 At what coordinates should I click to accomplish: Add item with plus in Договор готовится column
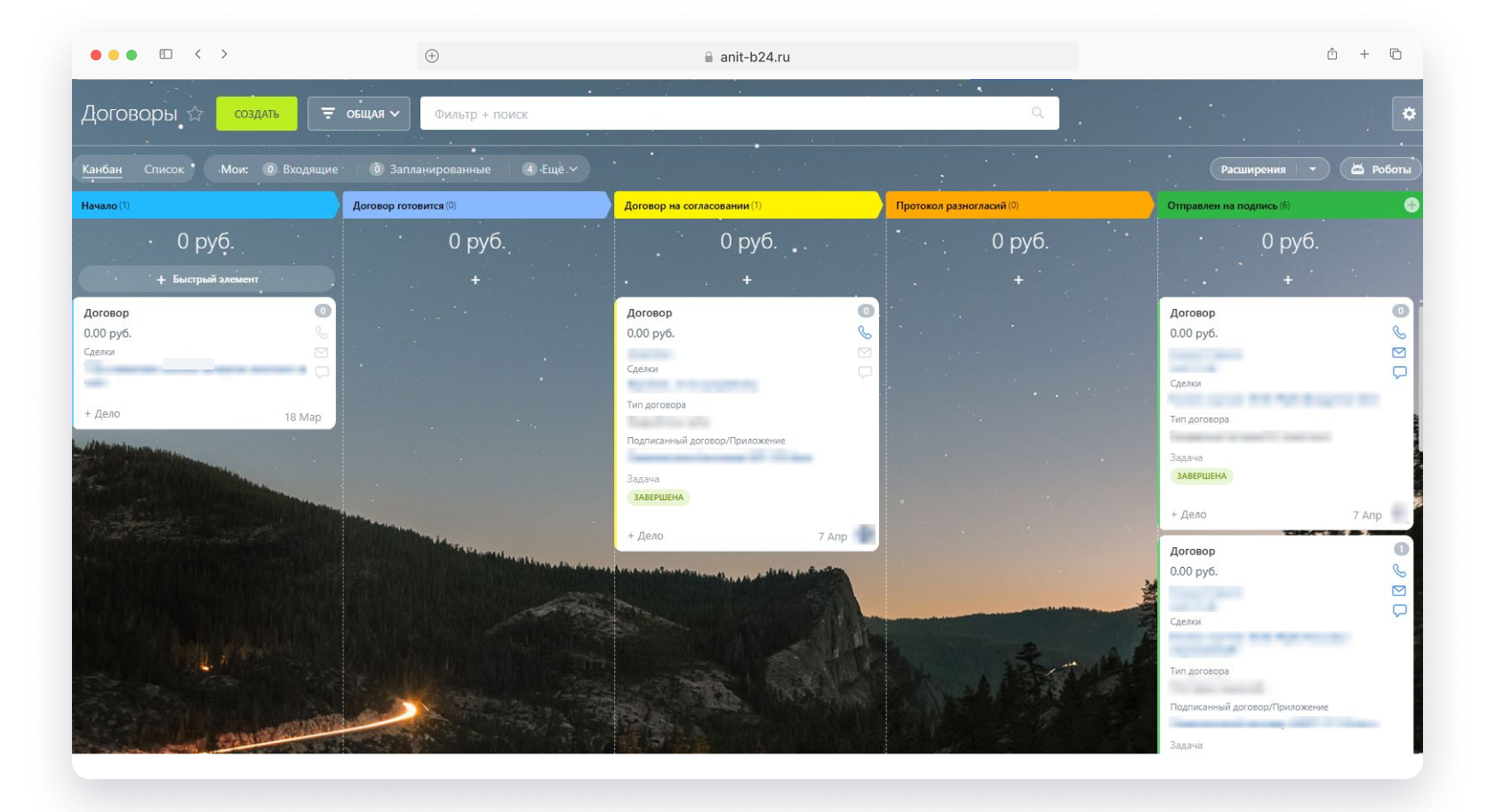[476, 280]
